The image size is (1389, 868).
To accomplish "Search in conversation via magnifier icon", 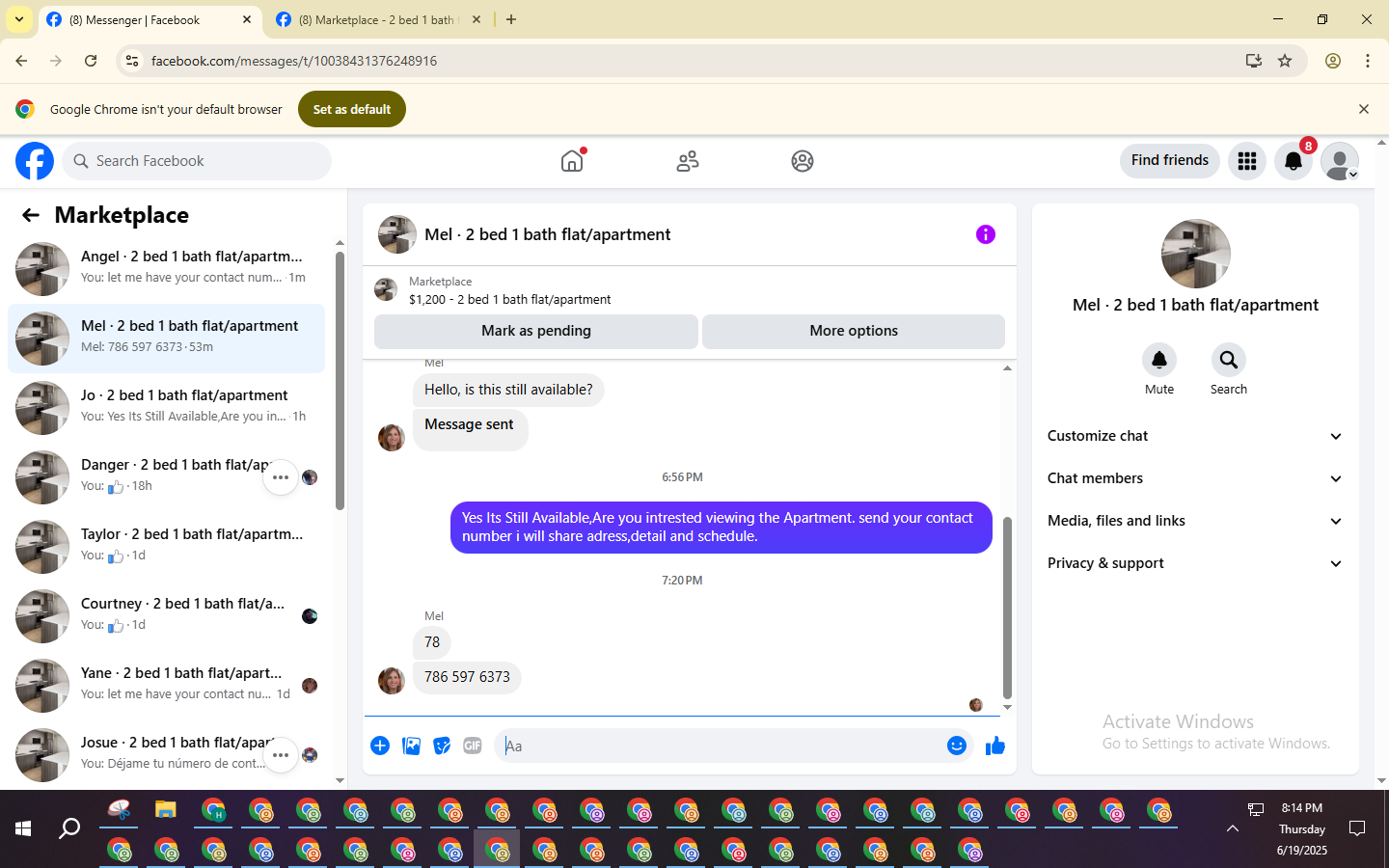I will [x=1229, y=360].
